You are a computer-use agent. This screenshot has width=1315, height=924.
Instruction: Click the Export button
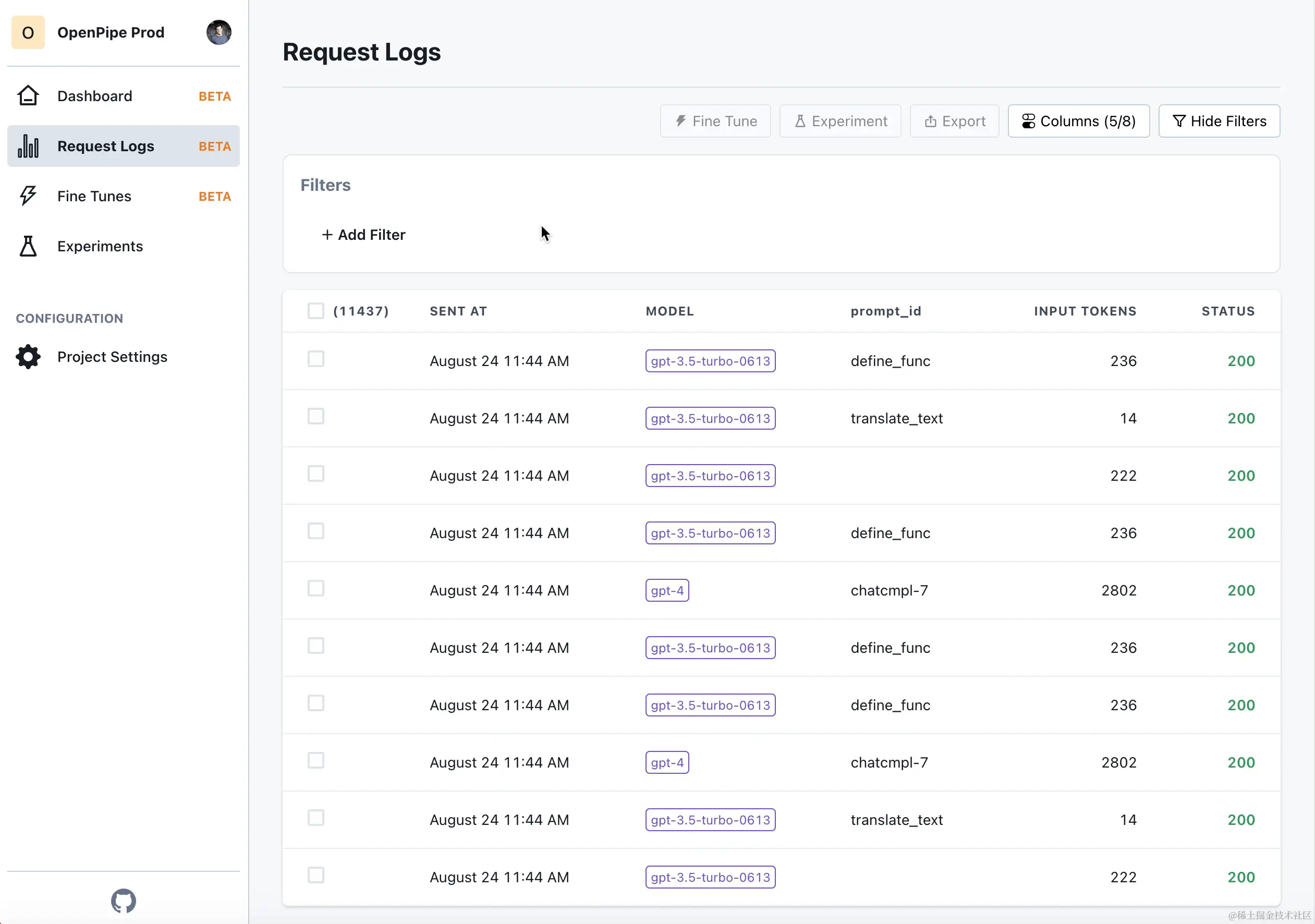pos(954,121)
